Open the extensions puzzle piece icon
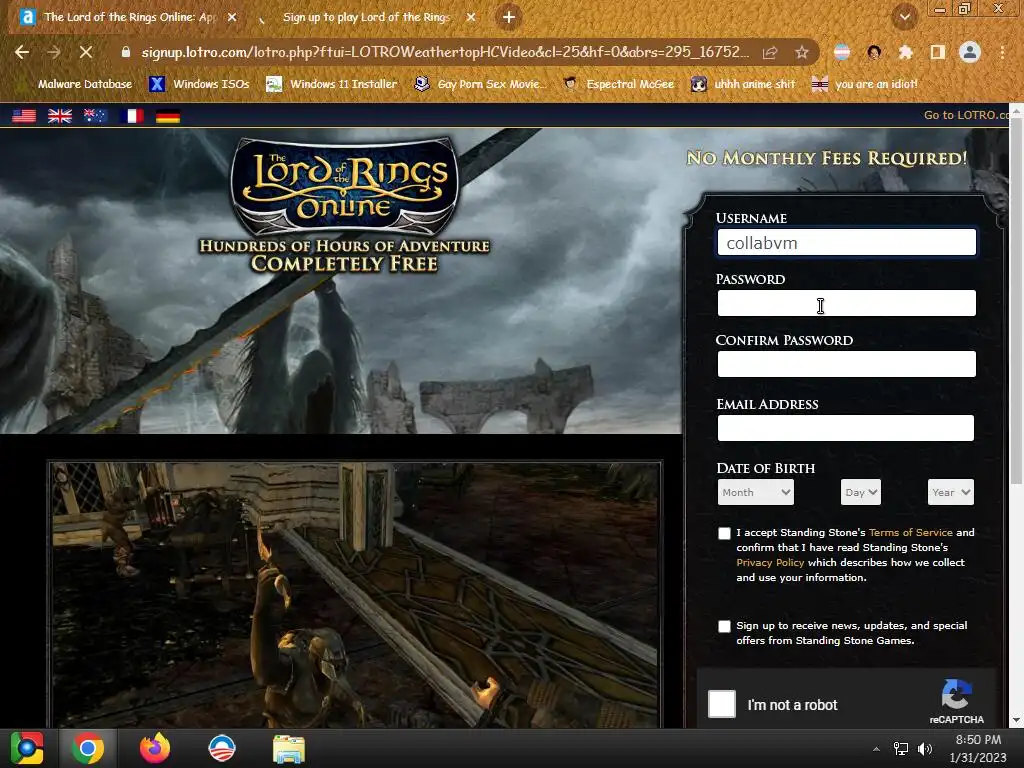 906,52
